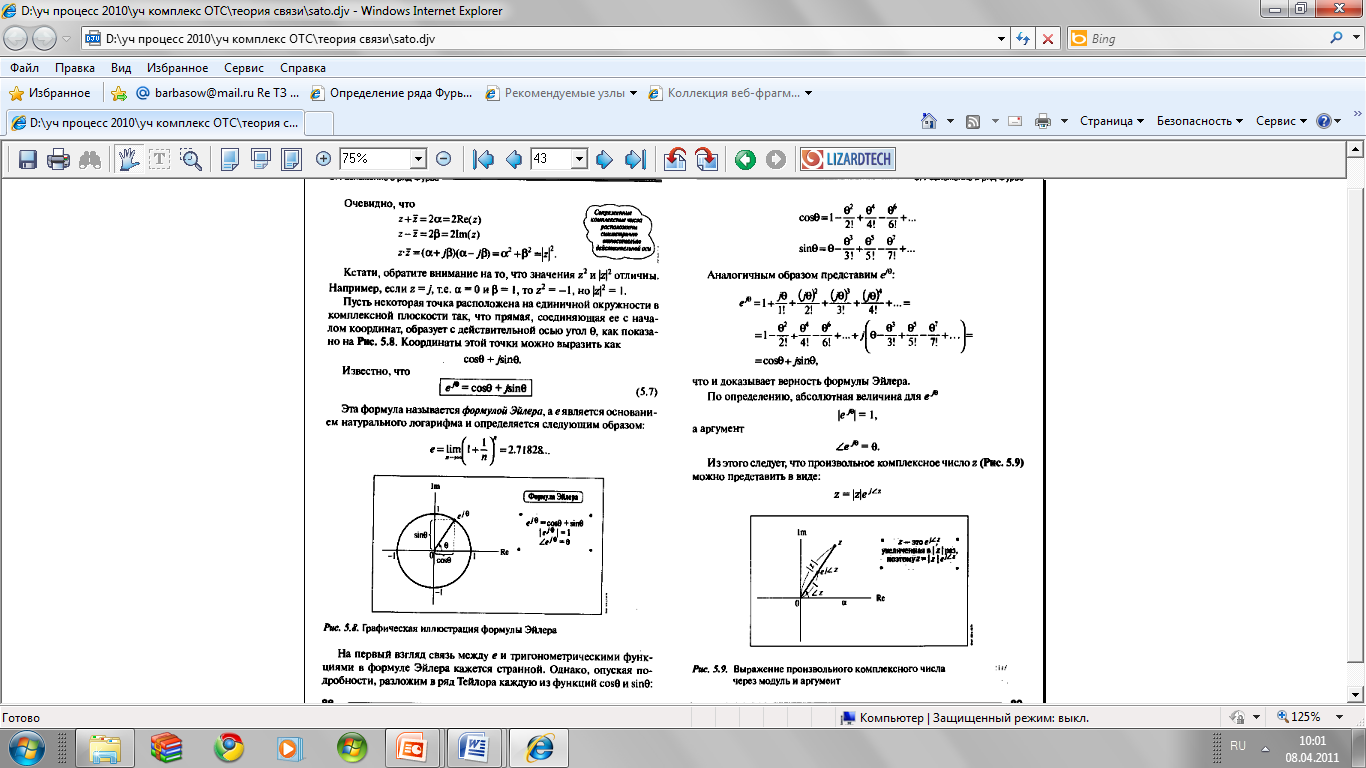The image size is (1366, 768).
Task: Jump to the last page
Action: coord(635,159)
